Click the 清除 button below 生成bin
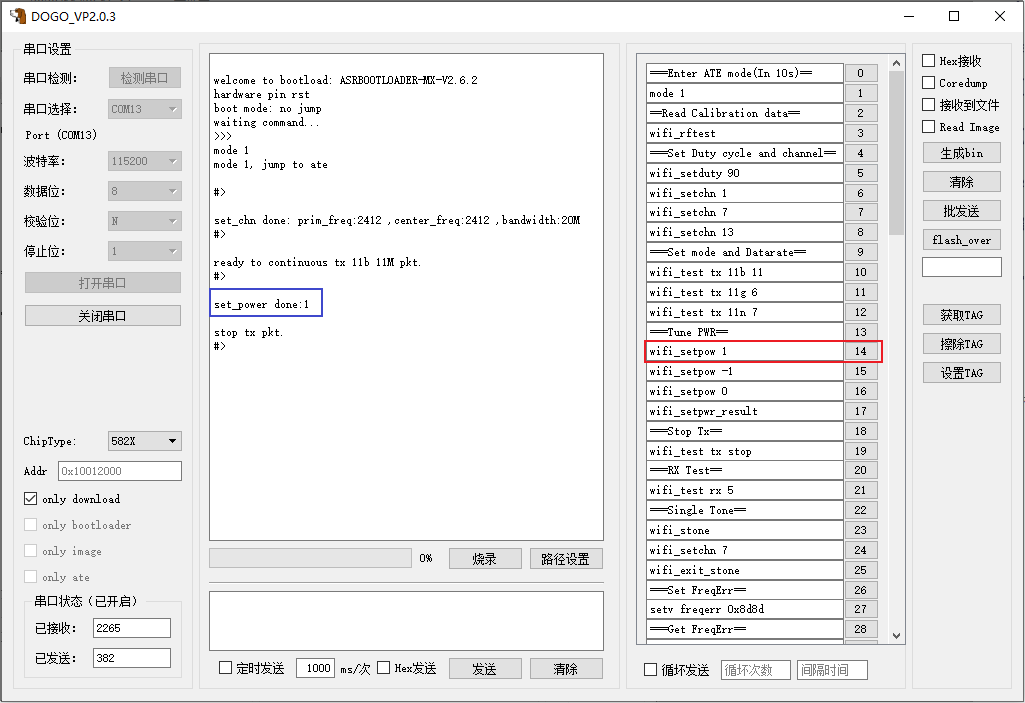Image resolution: width=1025 pixels, height=703 pixels. pyautogui.click(x=962, y=182)
